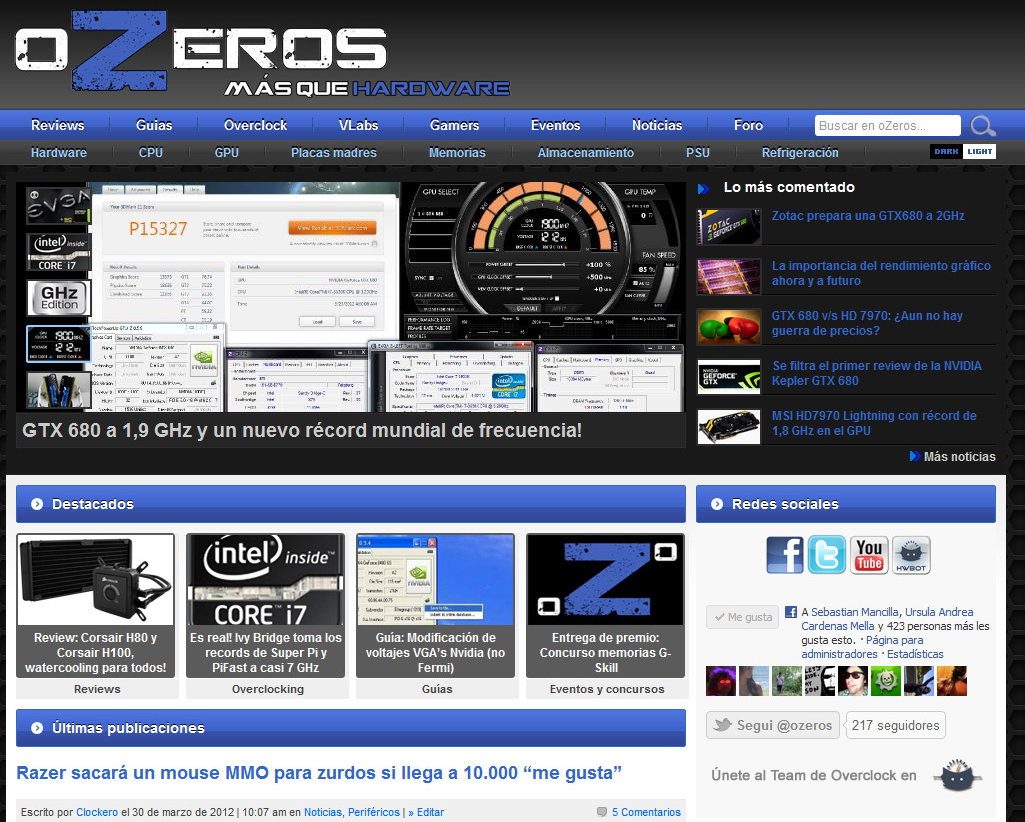
Task: Select the PSU category
Action: (697, 152)
